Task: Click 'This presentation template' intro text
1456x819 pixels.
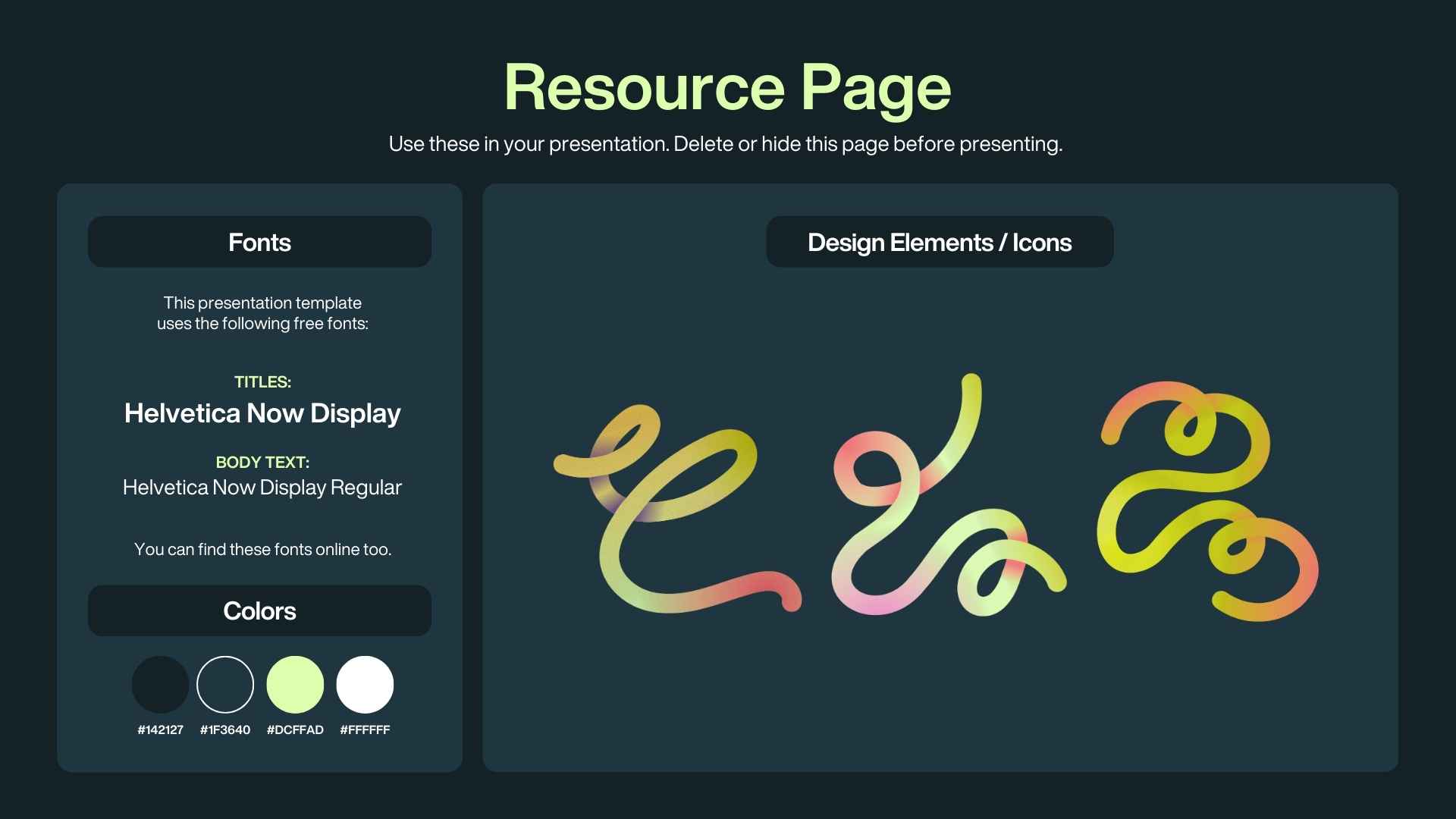Action: (262, 303)
